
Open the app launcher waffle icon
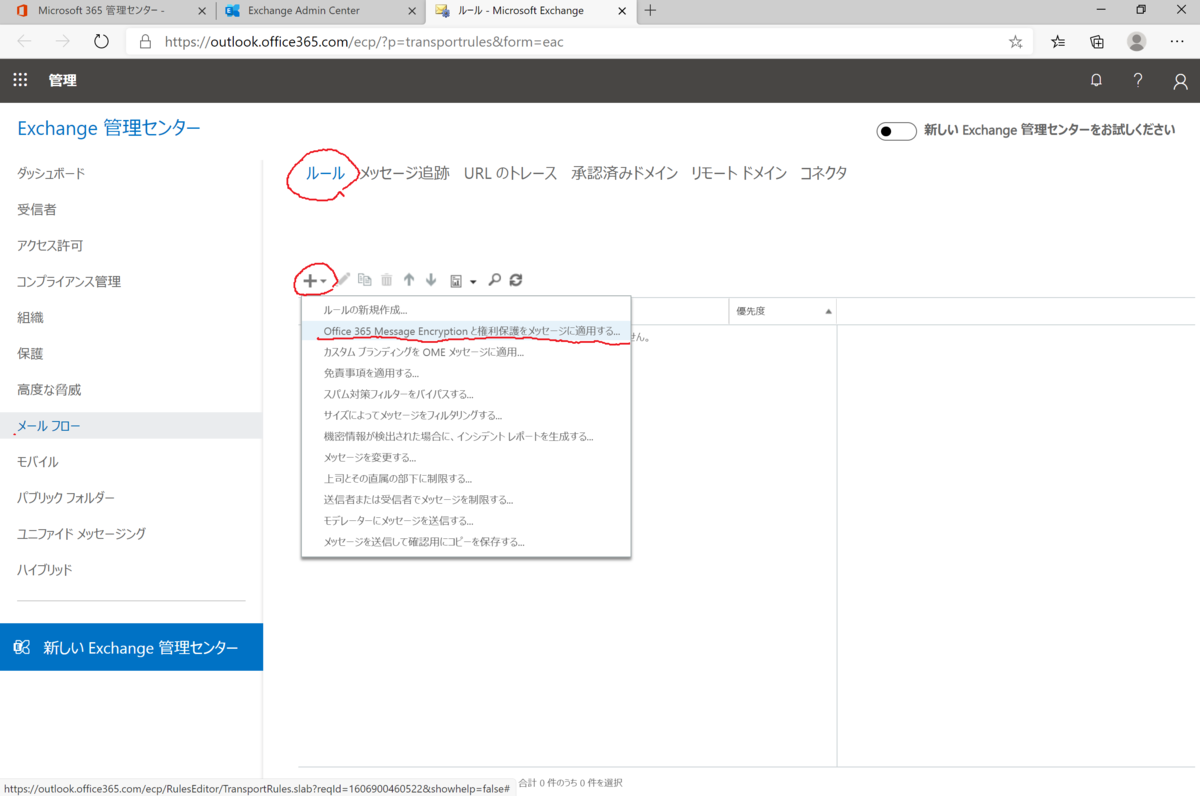20,80
